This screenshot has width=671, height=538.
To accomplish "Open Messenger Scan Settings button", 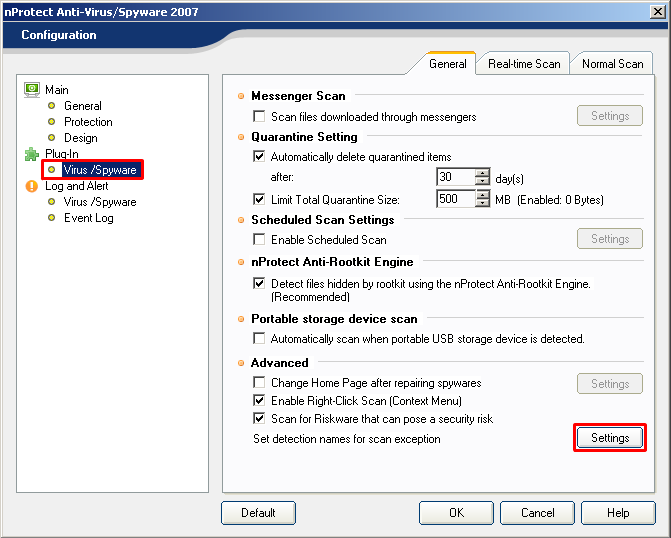I will click(610, 116).
